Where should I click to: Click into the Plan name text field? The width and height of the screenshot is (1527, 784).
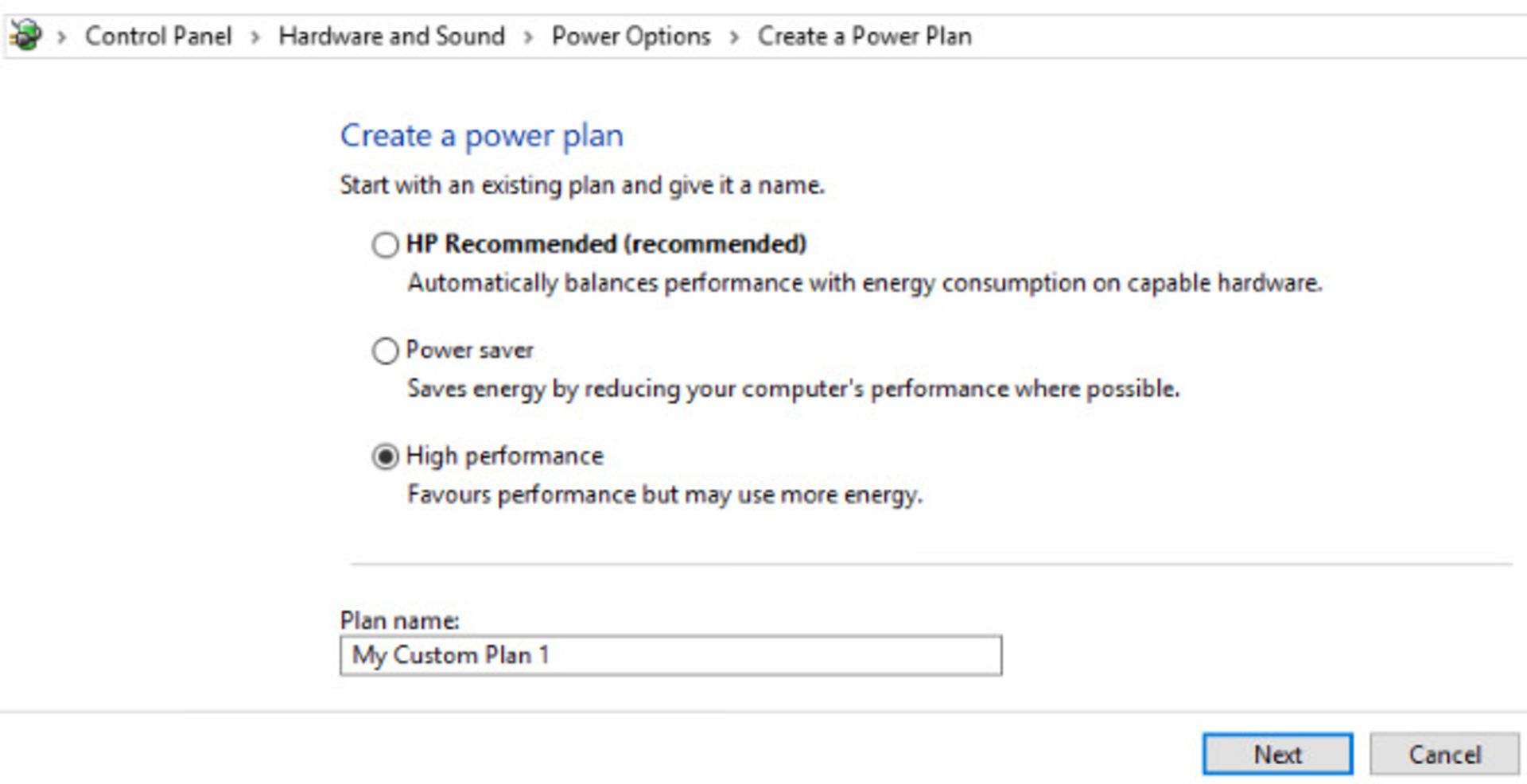pos(670,655)
